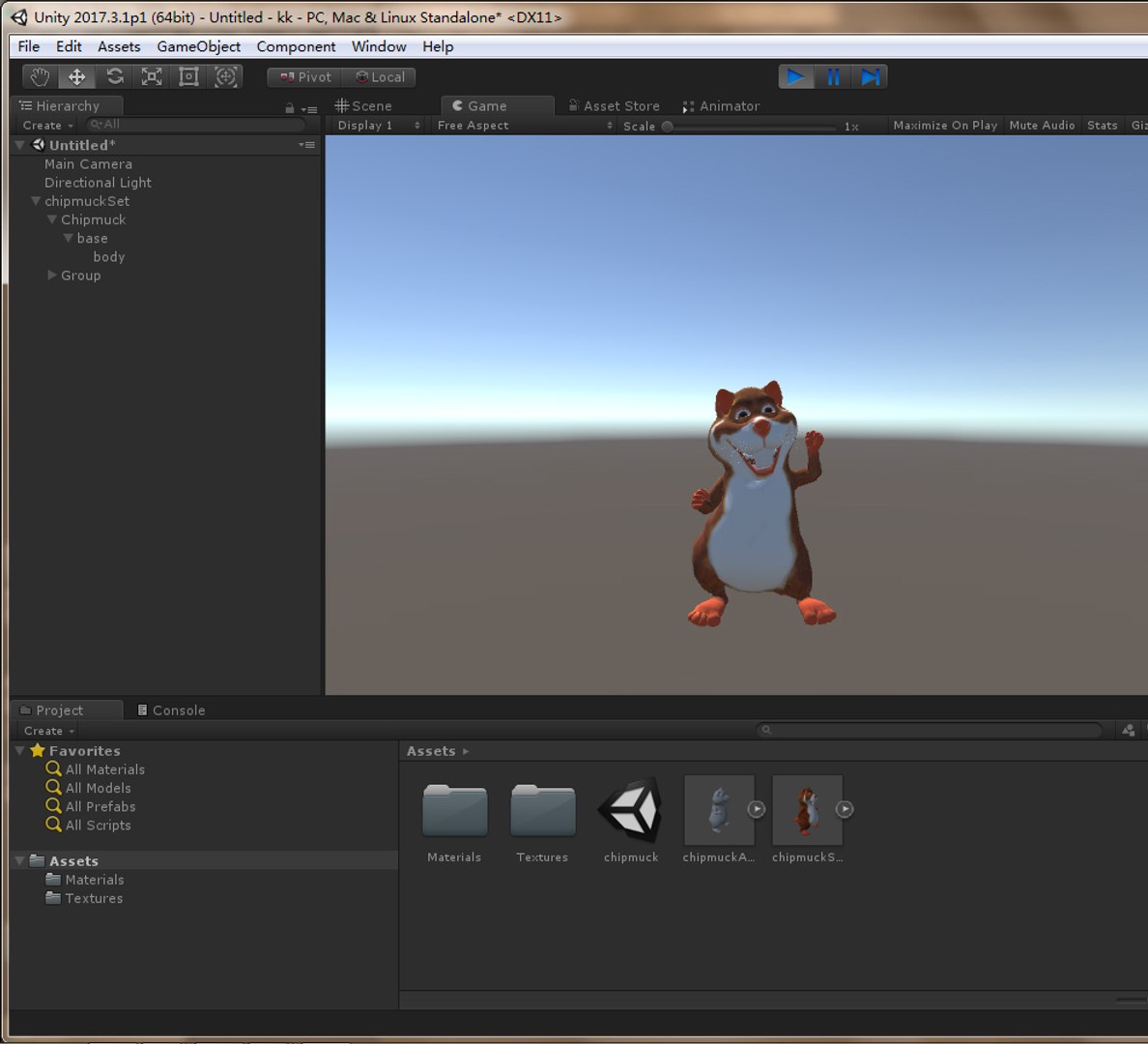Toggle the Hierarchy panel lock icon

290,108
